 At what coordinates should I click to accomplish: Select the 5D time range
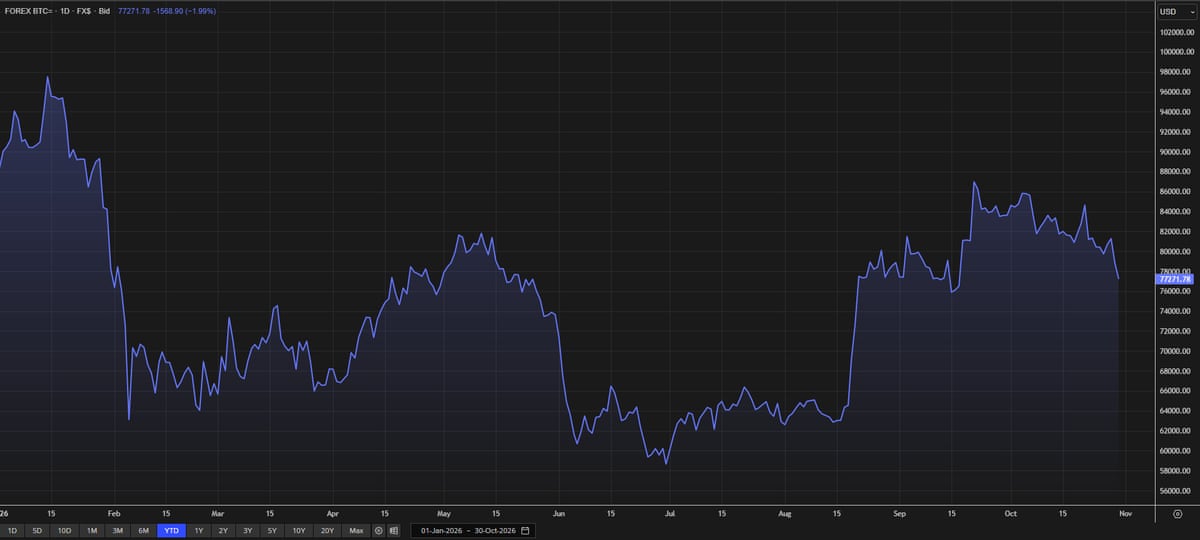(x=37, y=530)
